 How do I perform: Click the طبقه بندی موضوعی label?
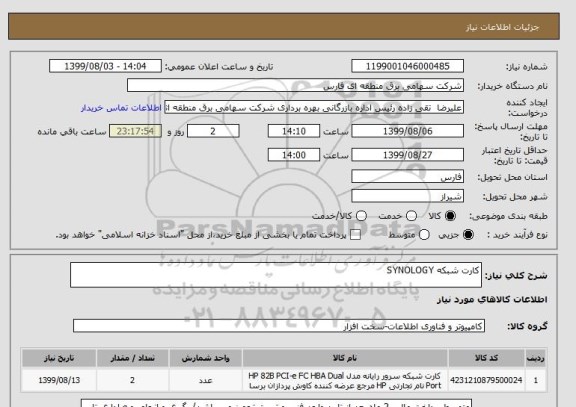508,216
